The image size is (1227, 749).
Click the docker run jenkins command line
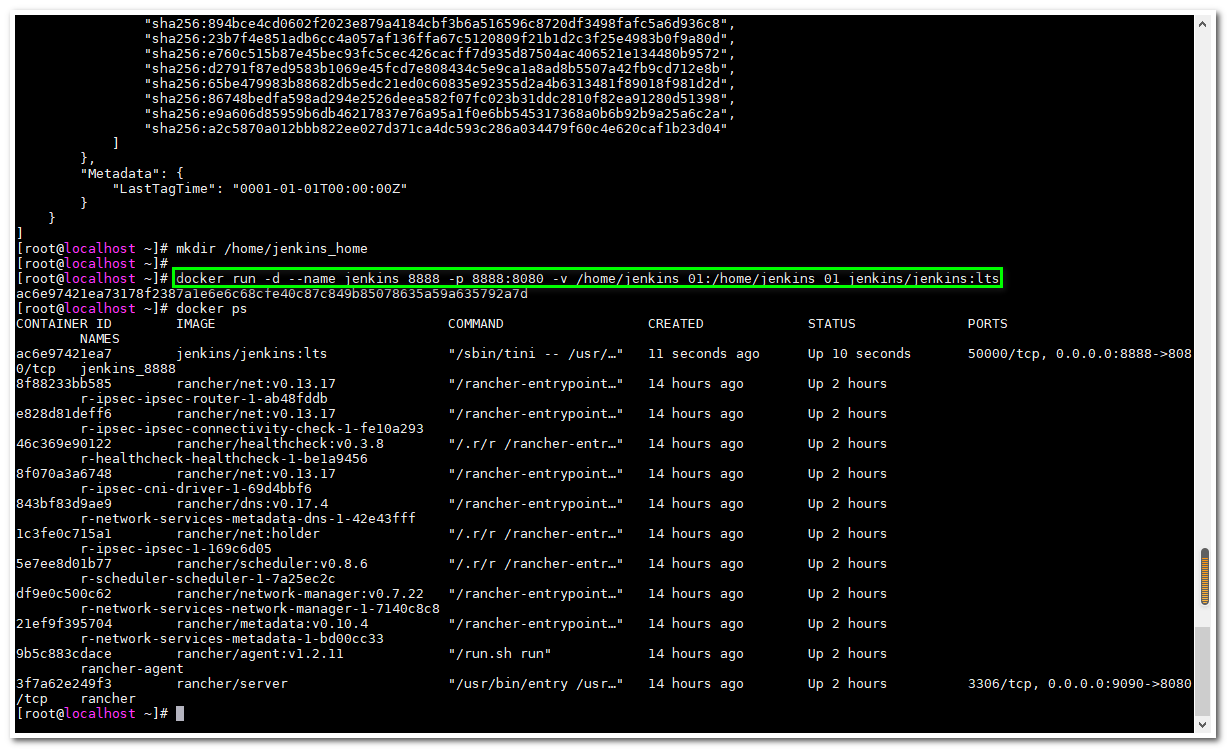[588, 278]
